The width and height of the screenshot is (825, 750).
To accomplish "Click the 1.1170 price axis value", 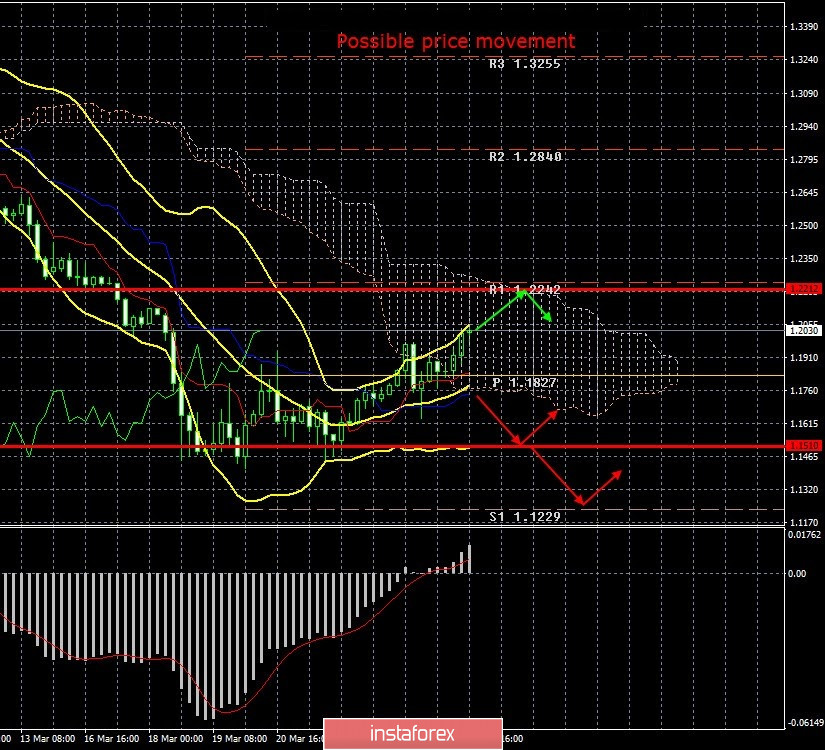I will (x=804, y=523).
